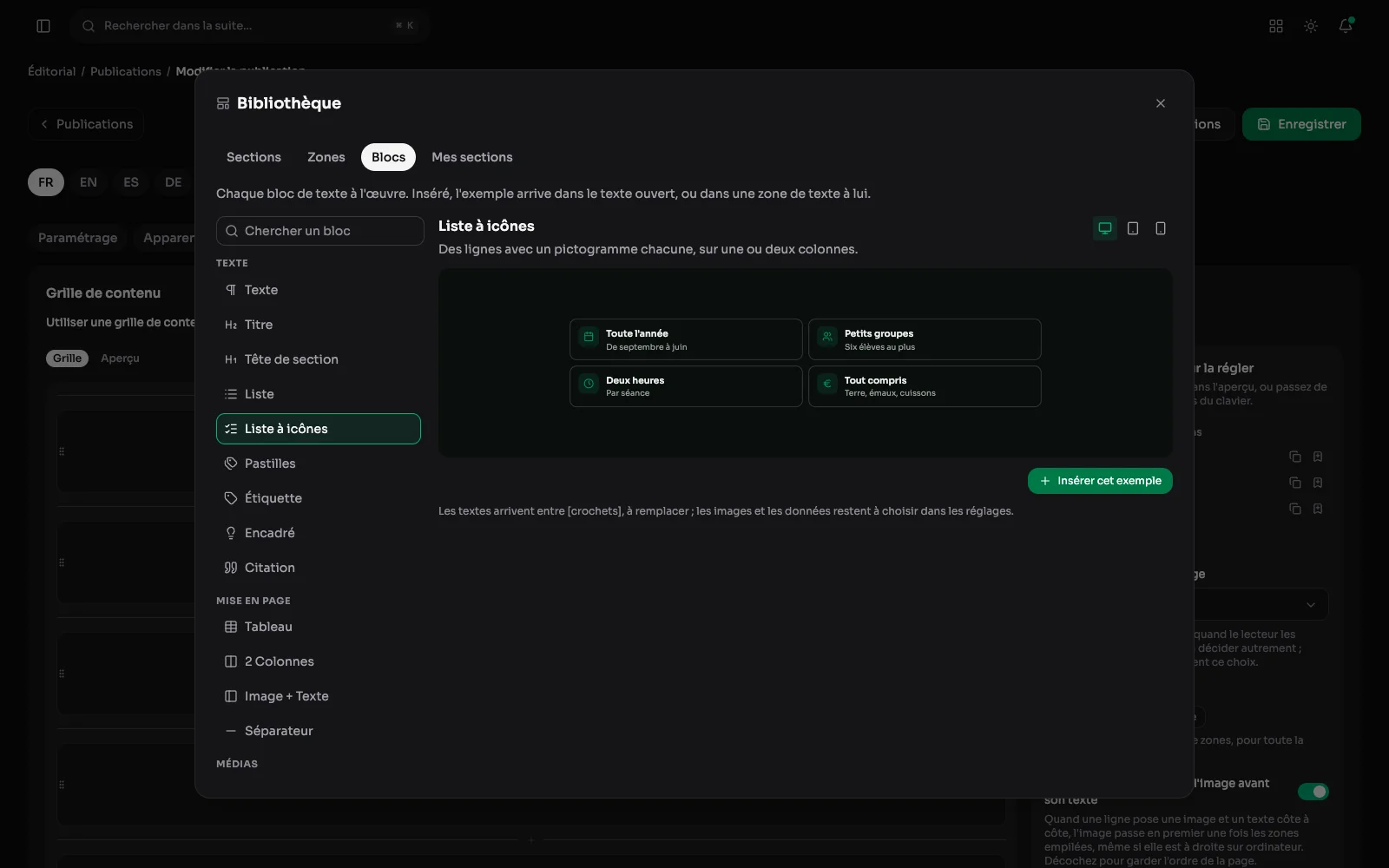Choose the Image + Texte block

point(319,696)
